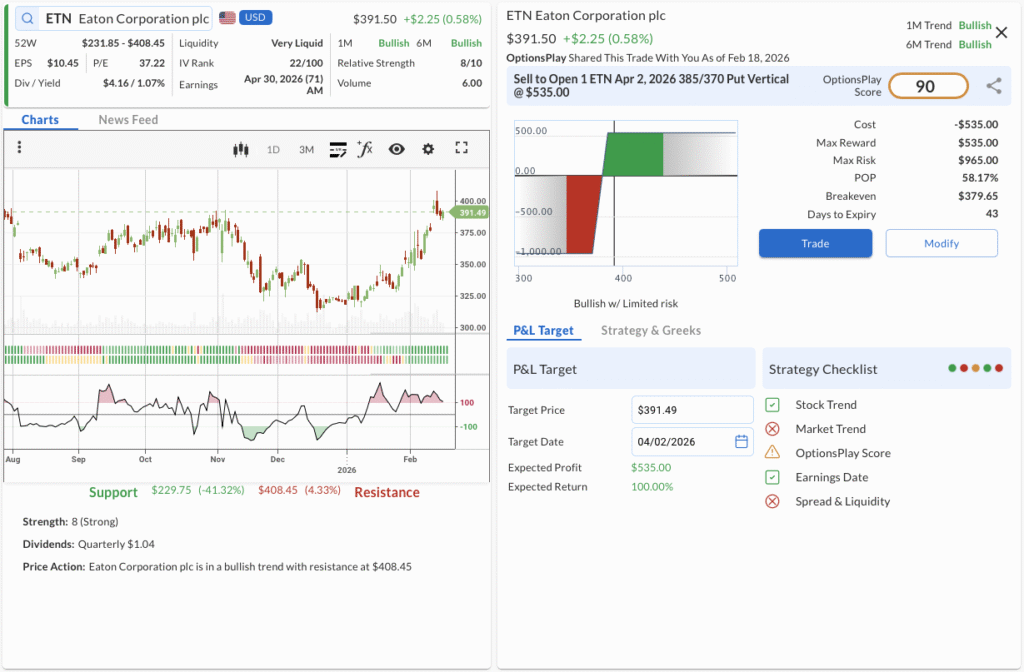Open the 1D interval dropdown

pyautogui.click(x=273, y=149)
